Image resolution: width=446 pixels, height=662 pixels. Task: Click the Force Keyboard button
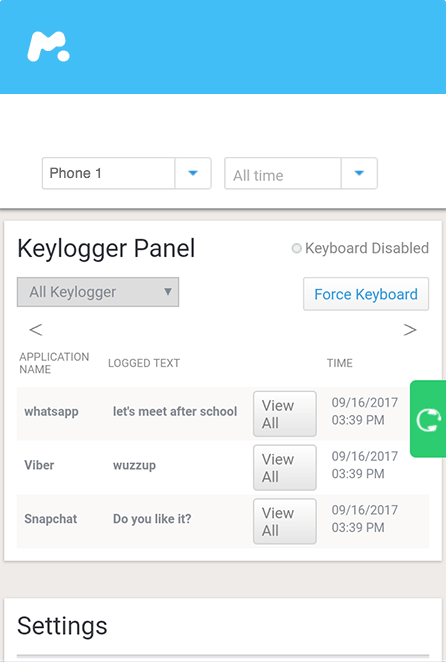[366, 294]
